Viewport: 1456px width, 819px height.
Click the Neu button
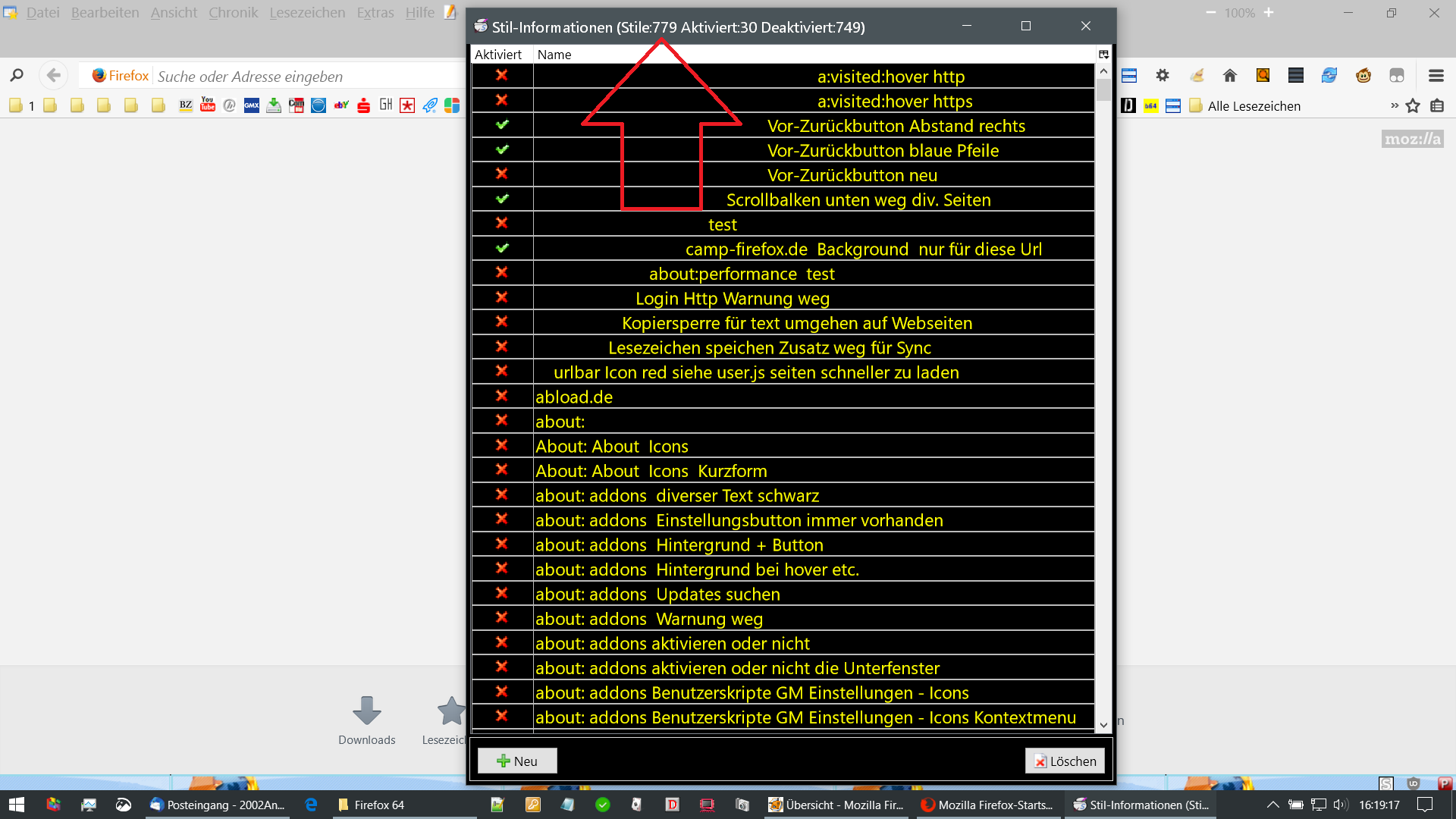pyautogui.click(x=517, y=761)
